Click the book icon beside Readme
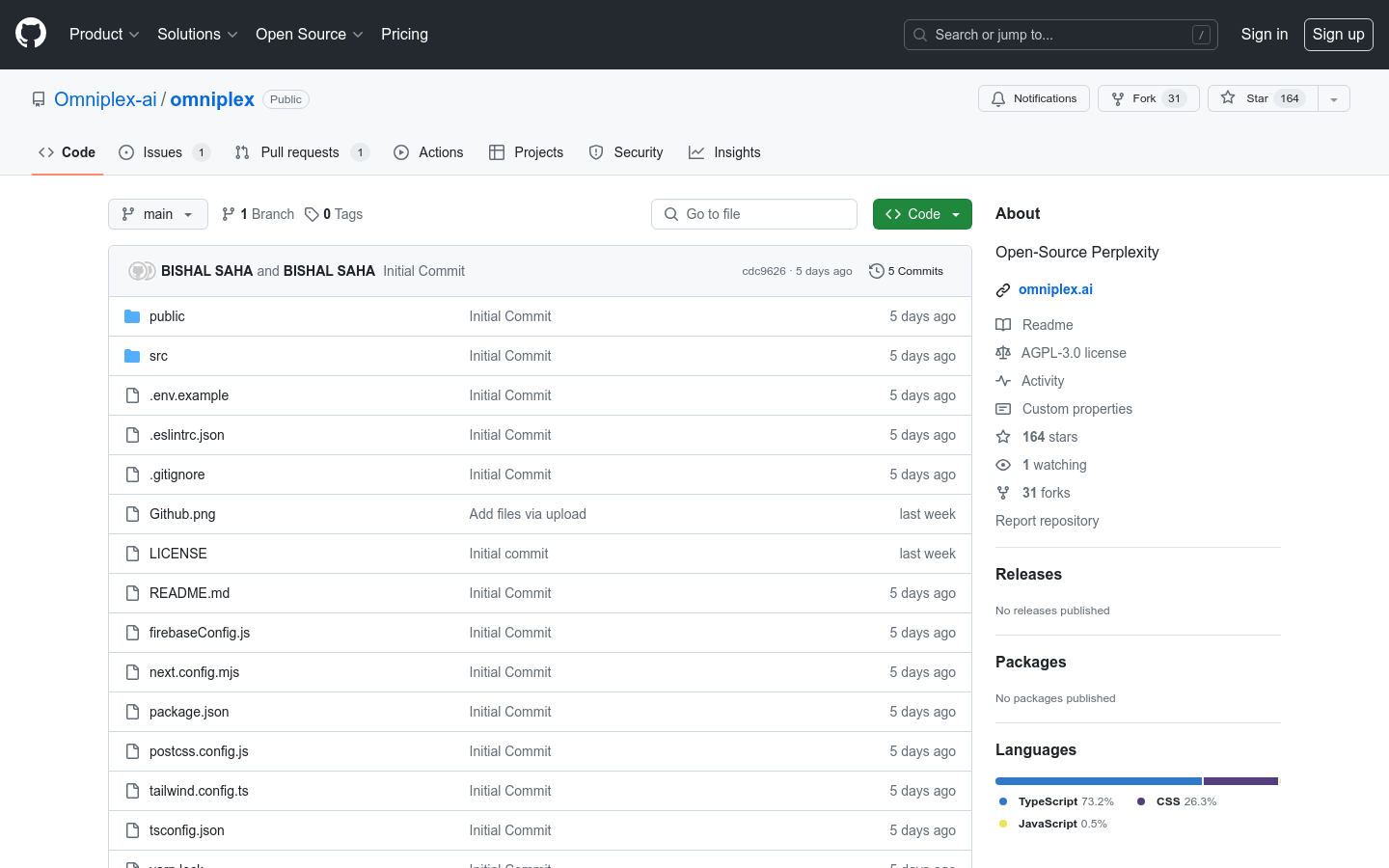Viewport: 1389px width, 868px height. tap(1003, 325)
